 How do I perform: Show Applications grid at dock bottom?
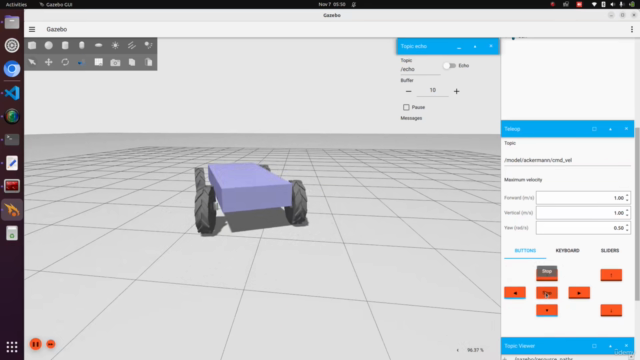pyautogui.click(x=12, y=347)
